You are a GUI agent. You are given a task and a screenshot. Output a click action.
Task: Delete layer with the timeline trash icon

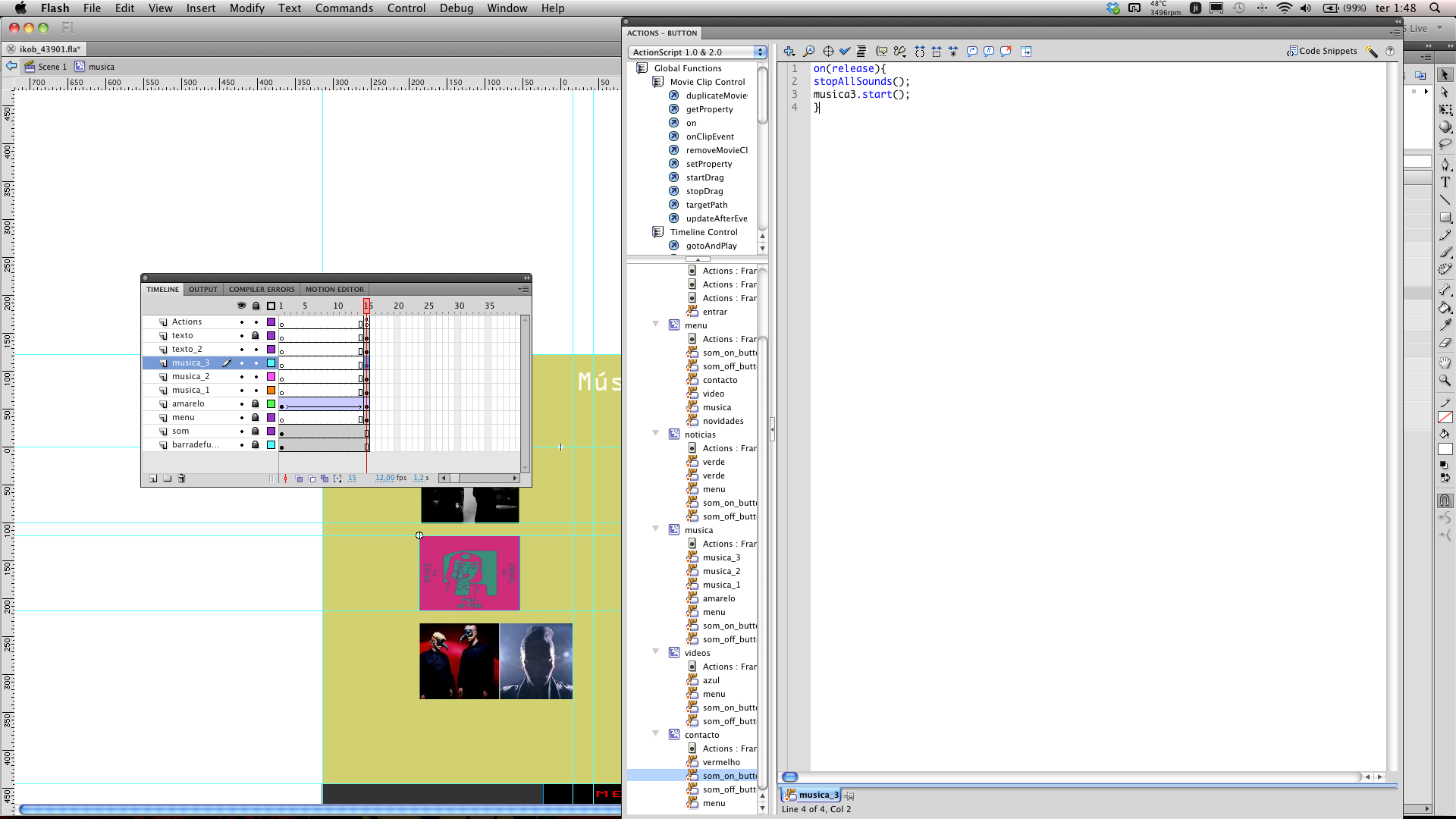[181, 479]
